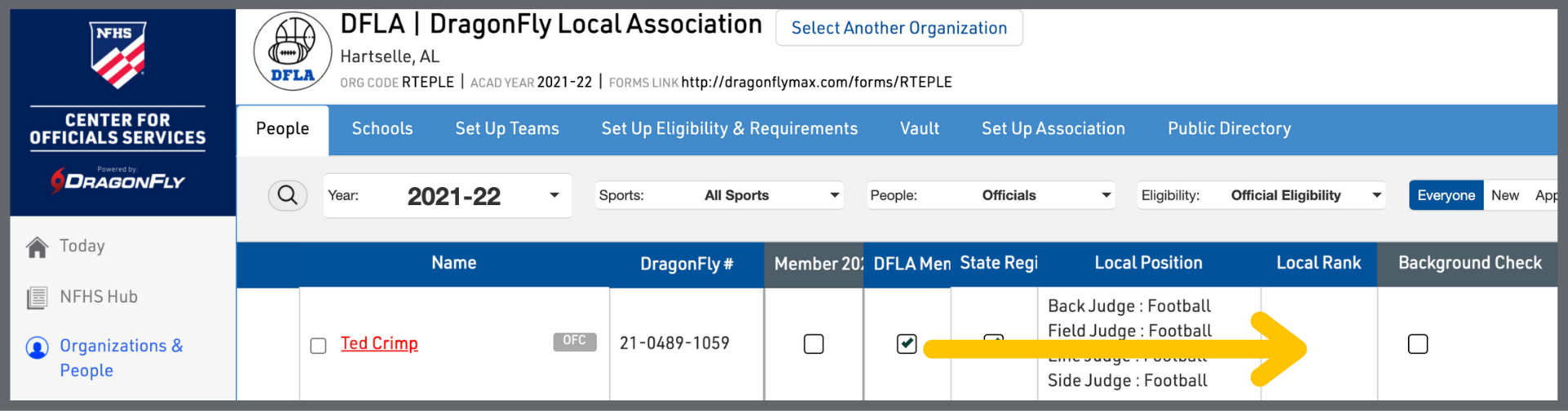Image resolution: width=1568 pixels, height=411 pixels.
Task: Click the NFHS shield logo
Action: click(118, 55)
